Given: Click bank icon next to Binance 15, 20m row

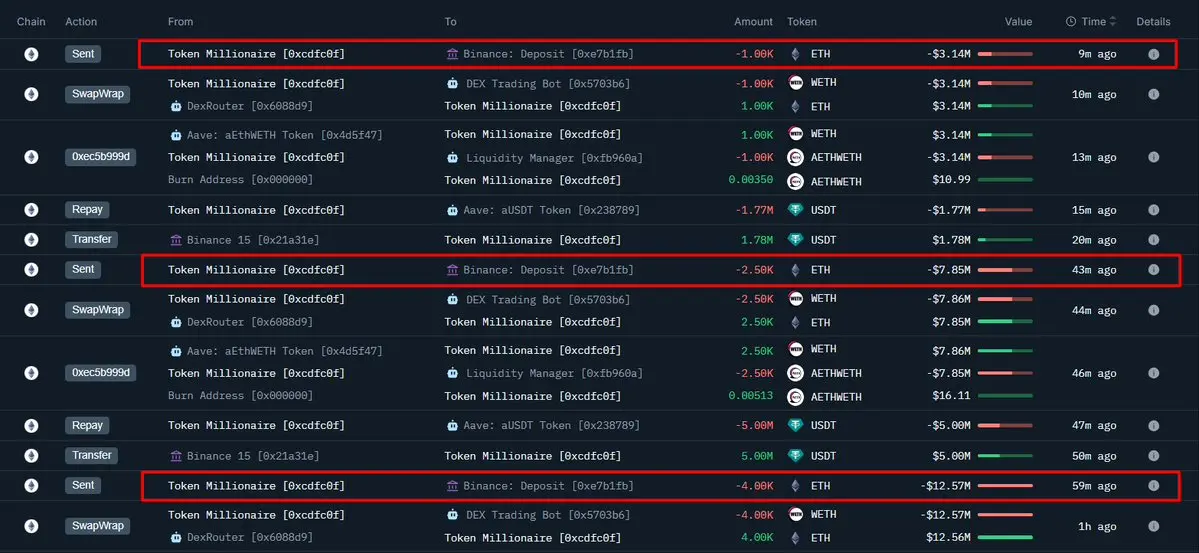Looking at the screenshot, I should click(176, 240).
